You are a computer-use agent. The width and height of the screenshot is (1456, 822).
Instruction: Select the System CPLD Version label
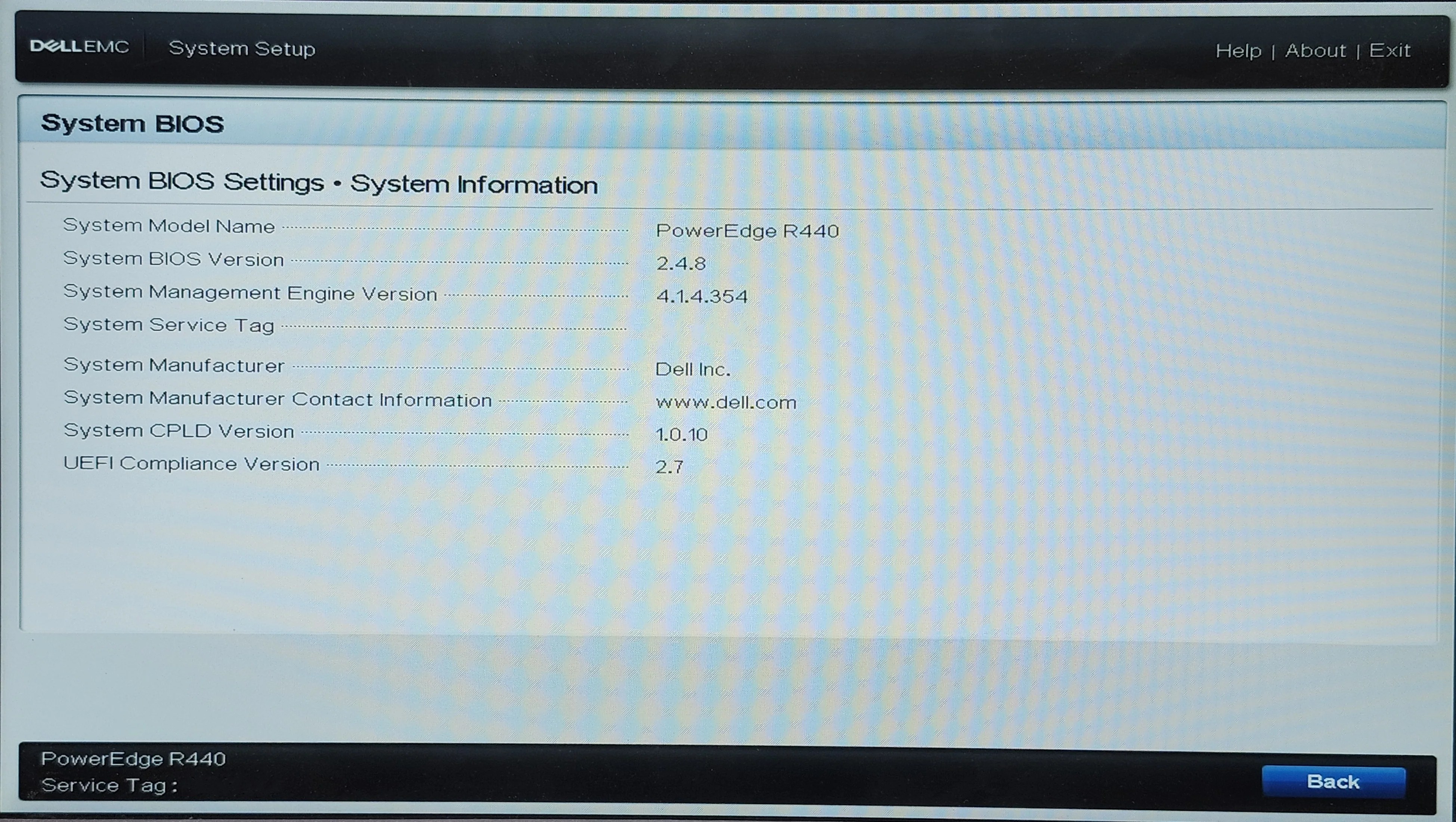tap(179, 431)
